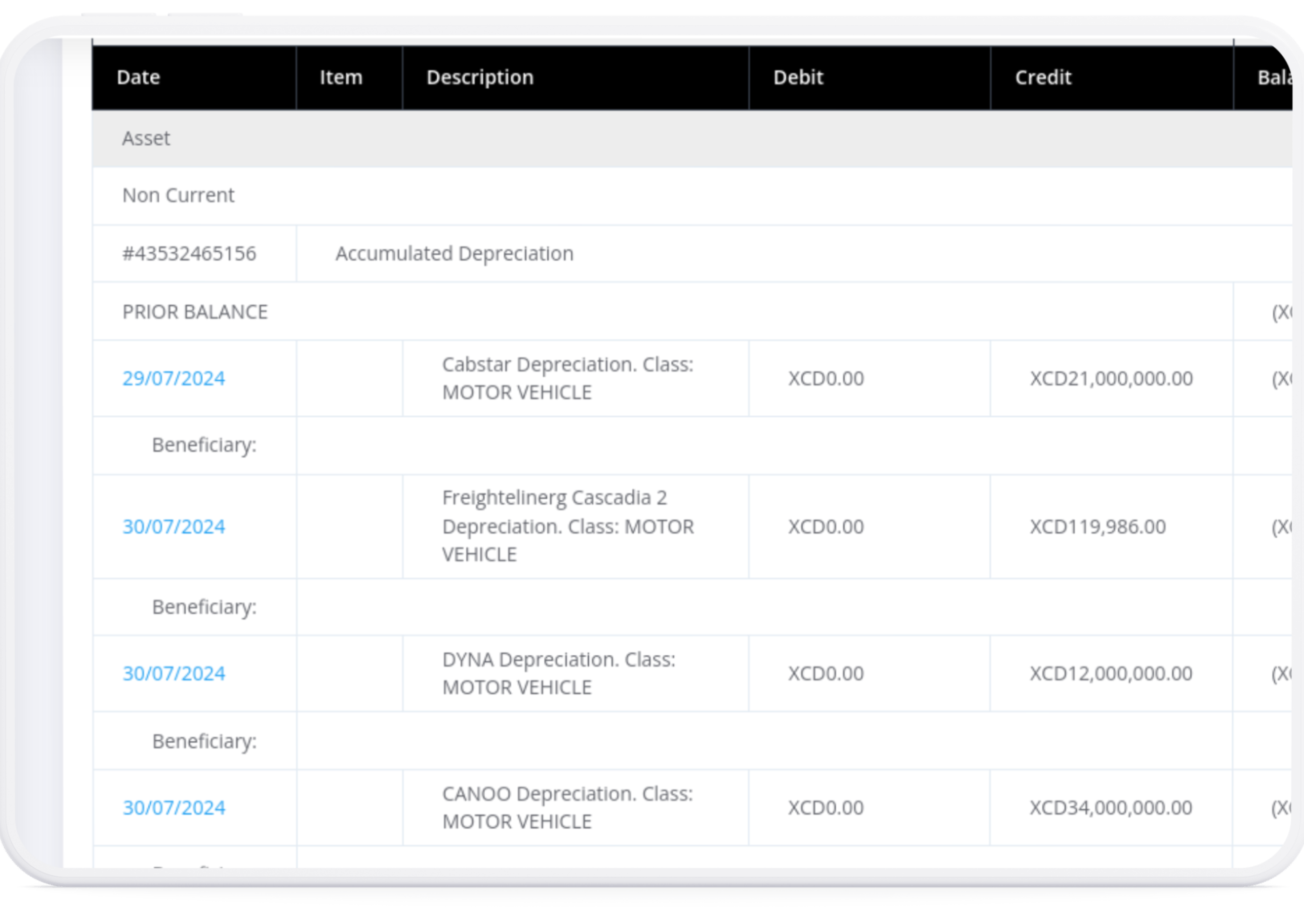
Task: Click account number #43532465156
Action: [x=189, y=253]
